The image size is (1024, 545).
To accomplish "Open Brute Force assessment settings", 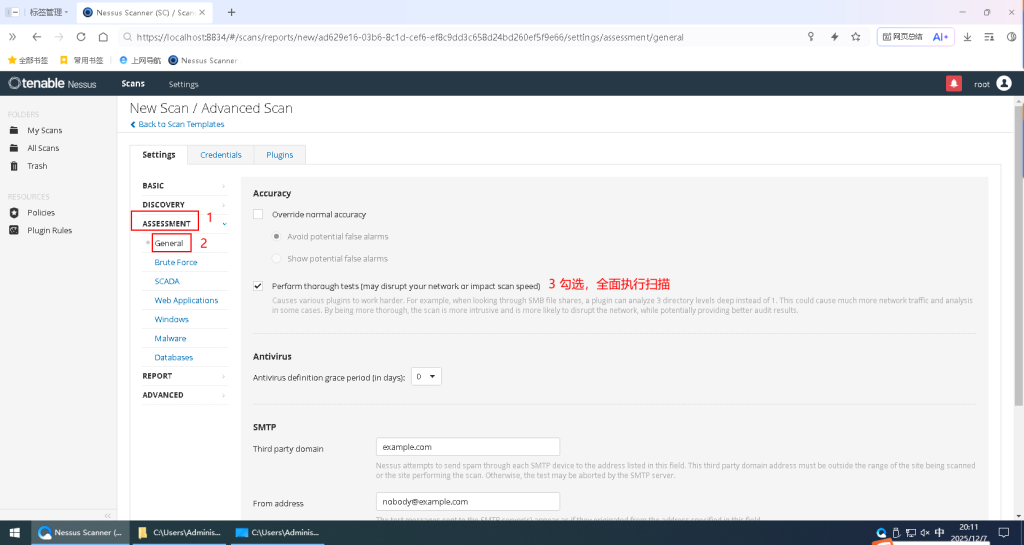I will click(x=176, y=262).
